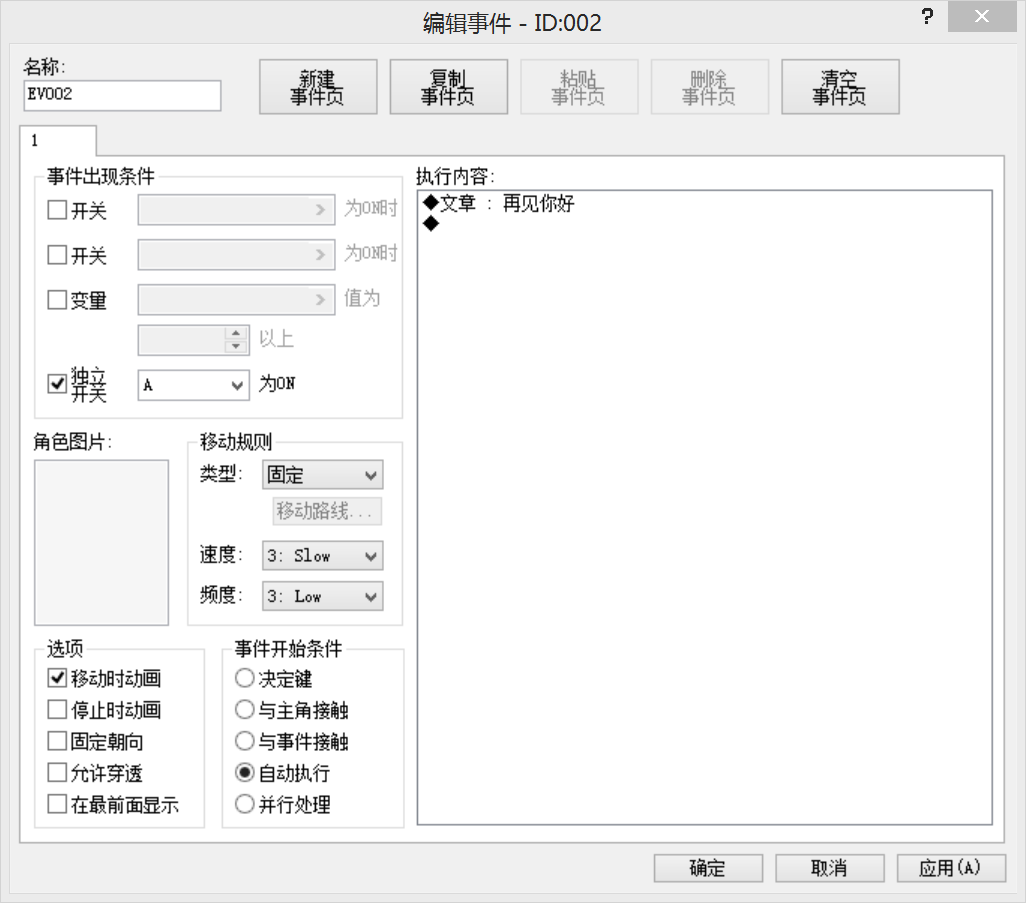Check the 在最前面显示 option
Screen dimensions: 1026x903
coord(58,804)
